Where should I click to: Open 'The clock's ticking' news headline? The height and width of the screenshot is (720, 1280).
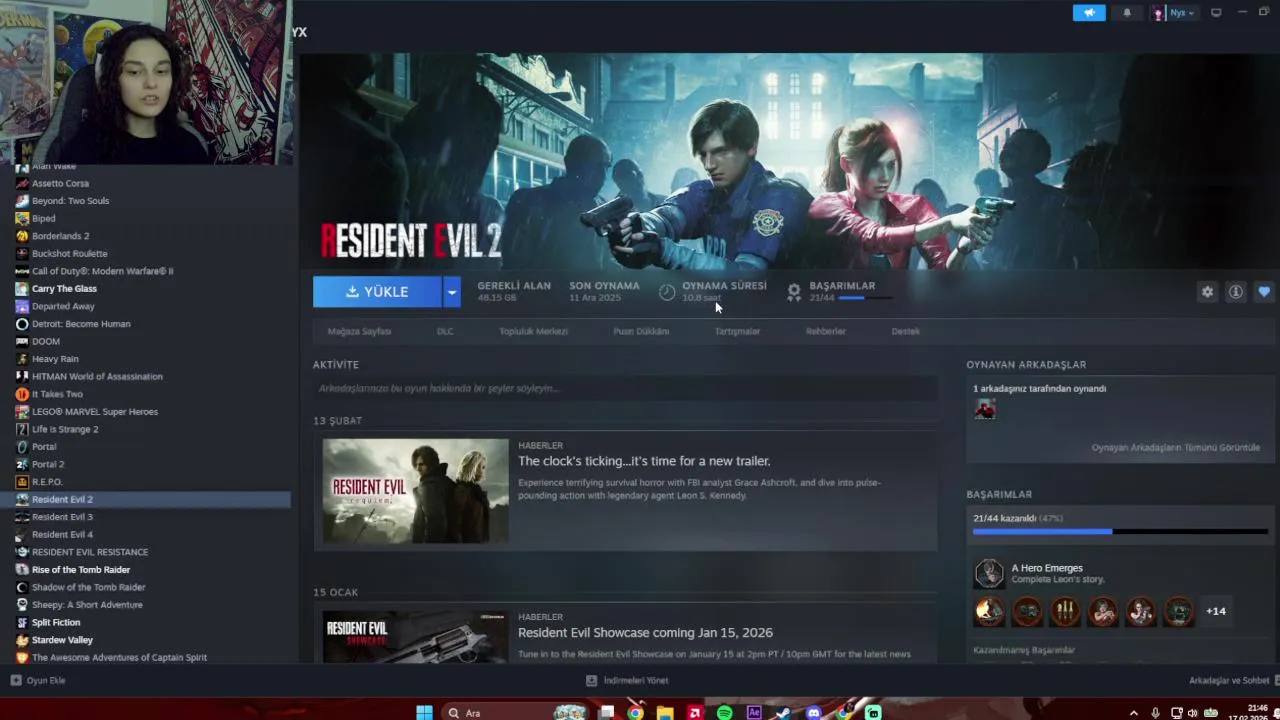tap(644, 461)
